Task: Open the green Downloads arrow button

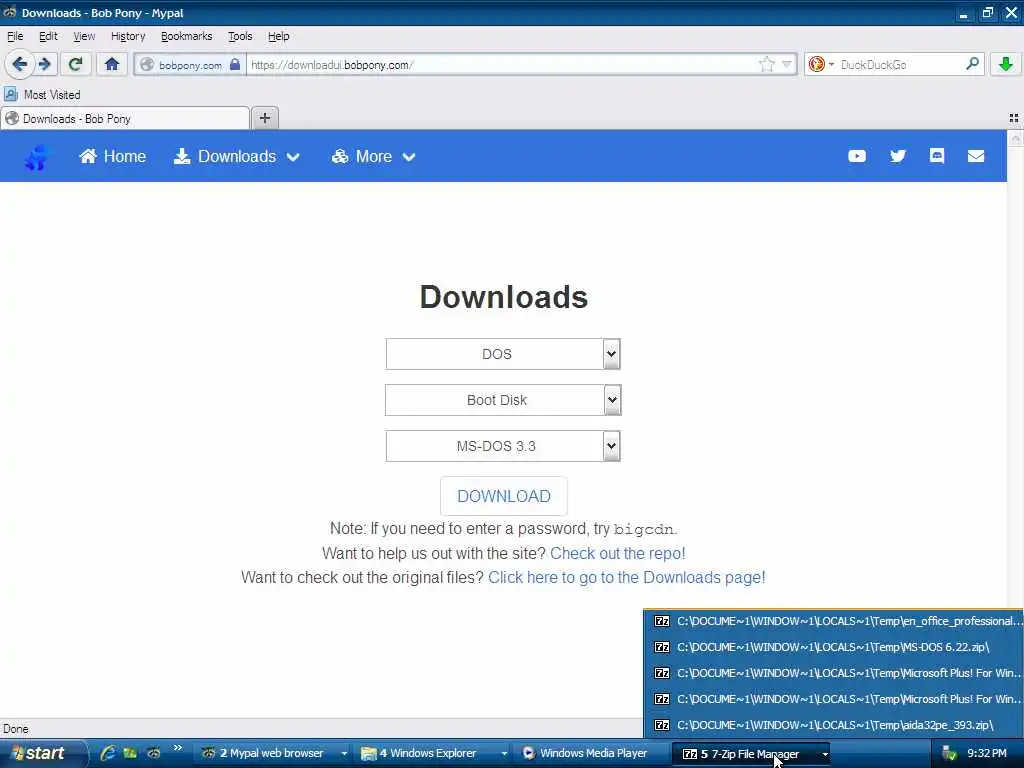Action: tap(1006, 64)
